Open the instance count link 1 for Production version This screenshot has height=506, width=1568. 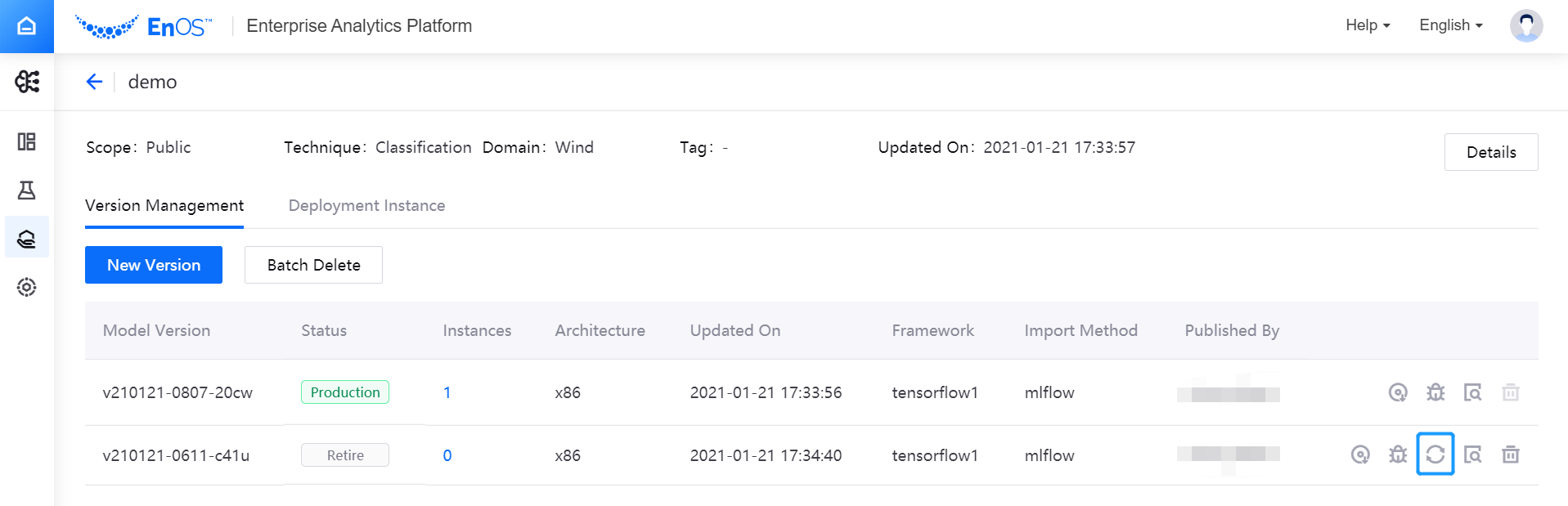coord(447,392)
